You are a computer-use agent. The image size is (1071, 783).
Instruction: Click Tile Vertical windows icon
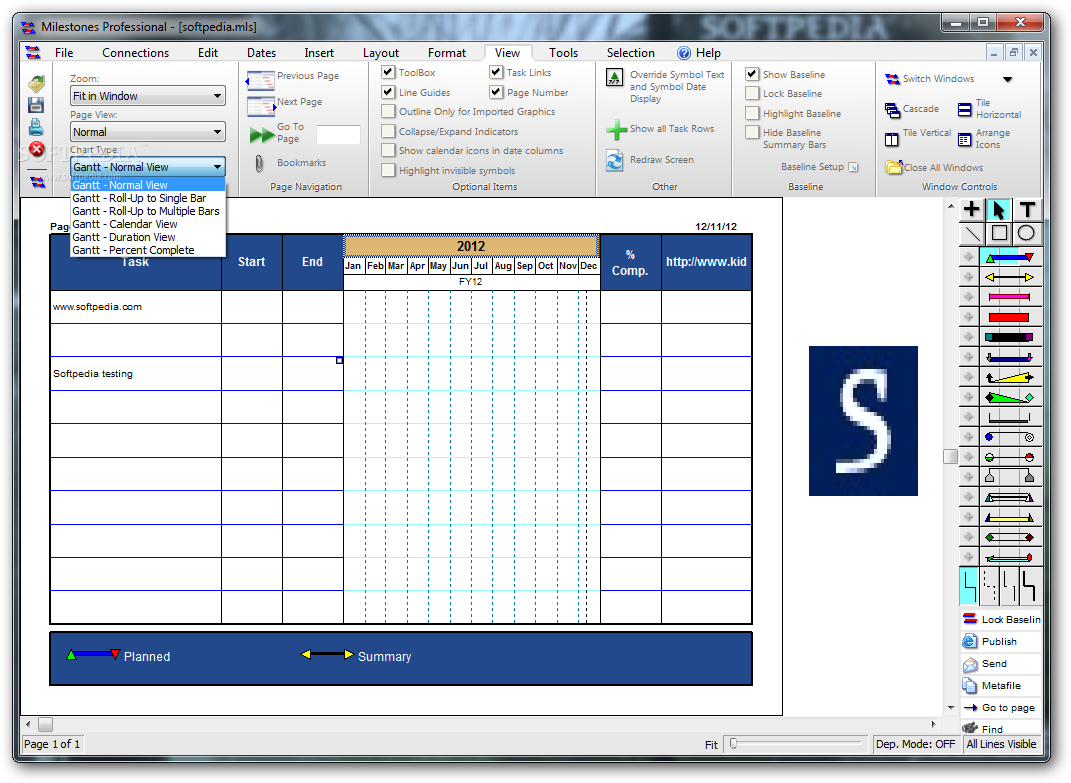pyautogui.click(x=891, y=139)
